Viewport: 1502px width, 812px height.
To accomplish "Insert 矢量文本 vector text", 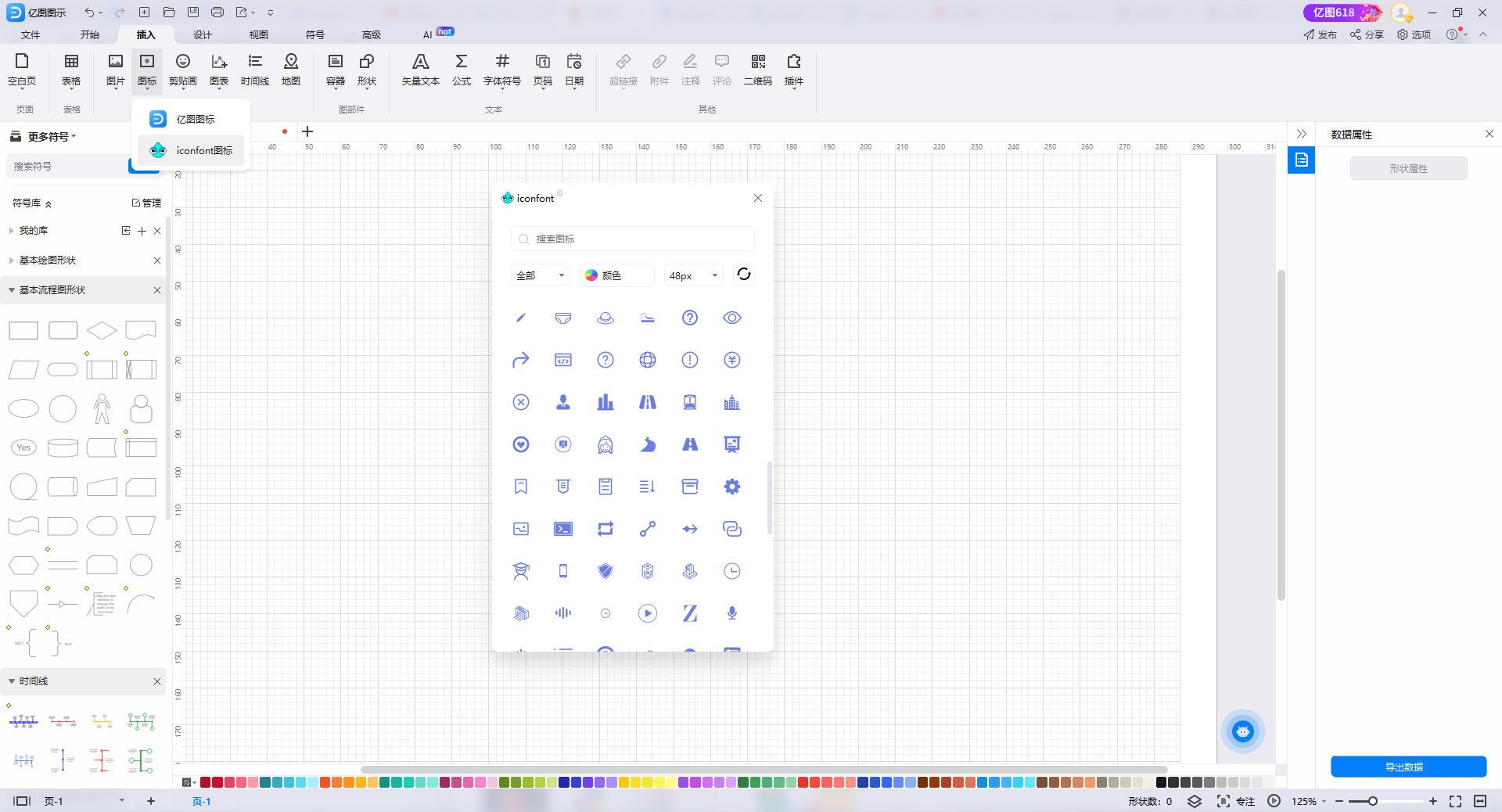I will pyautogui.click(x=421, y=70).
